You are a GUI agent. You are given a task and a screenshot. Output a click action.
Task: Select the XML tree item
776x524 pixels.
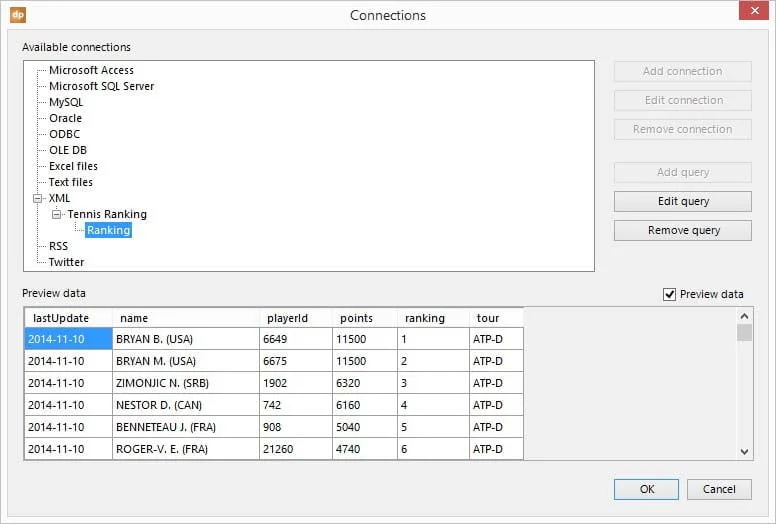(59, 198)
